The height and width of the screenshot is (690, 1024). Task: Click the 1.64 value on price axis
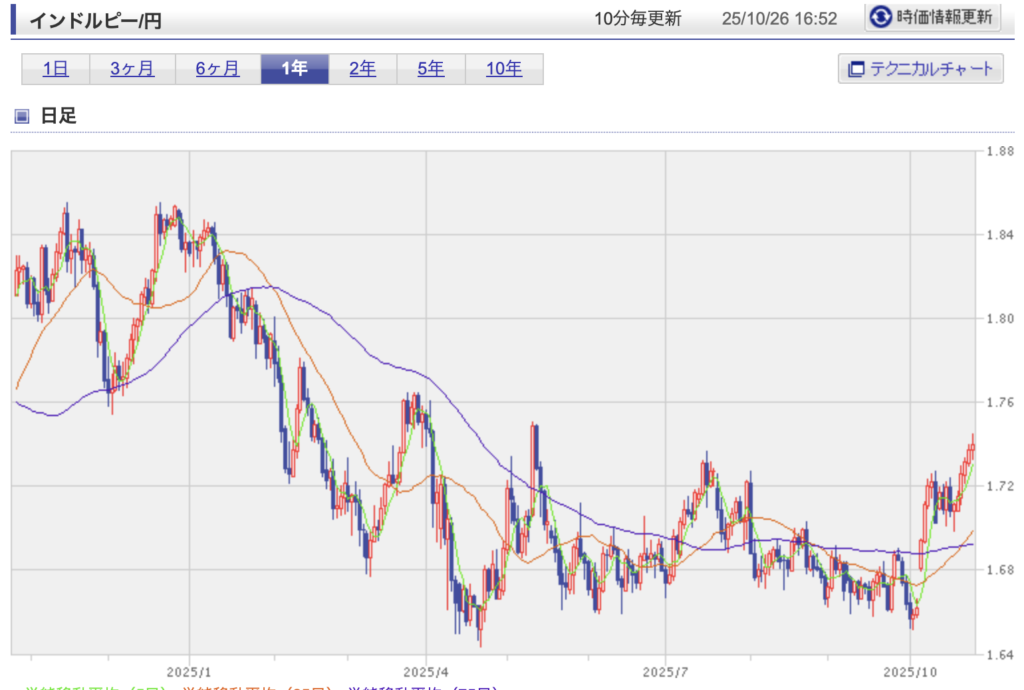999,654
